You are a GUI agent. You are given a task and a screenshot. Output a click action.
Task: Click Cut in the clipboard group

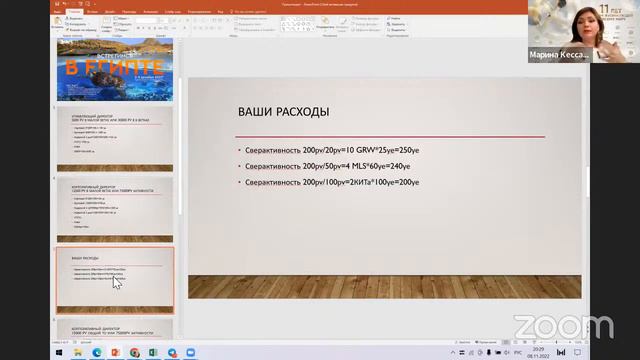click(74, 18)
